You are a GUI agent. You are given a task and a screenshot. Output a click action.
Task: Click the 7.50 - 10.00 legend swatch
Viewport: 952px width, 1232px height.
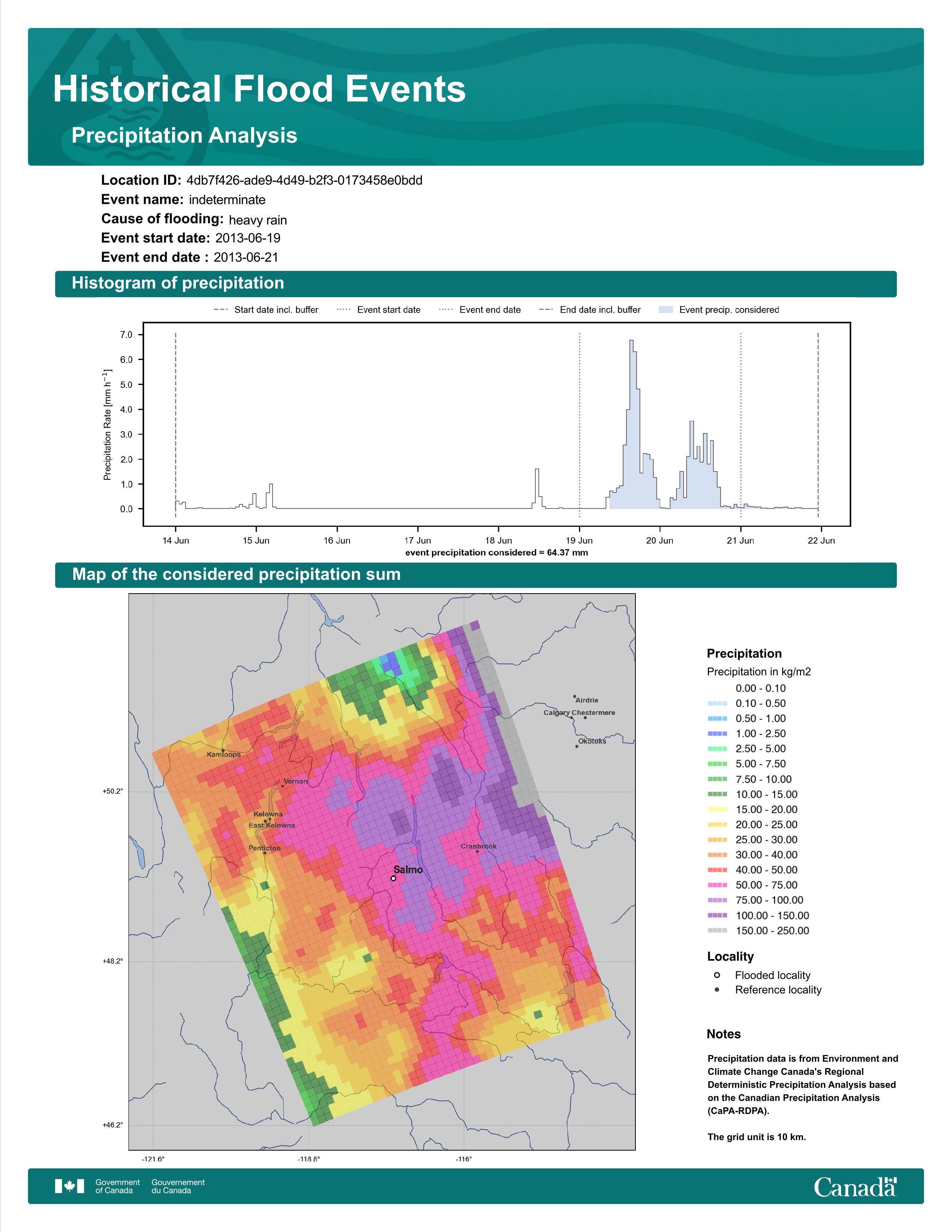click(718, 779)
